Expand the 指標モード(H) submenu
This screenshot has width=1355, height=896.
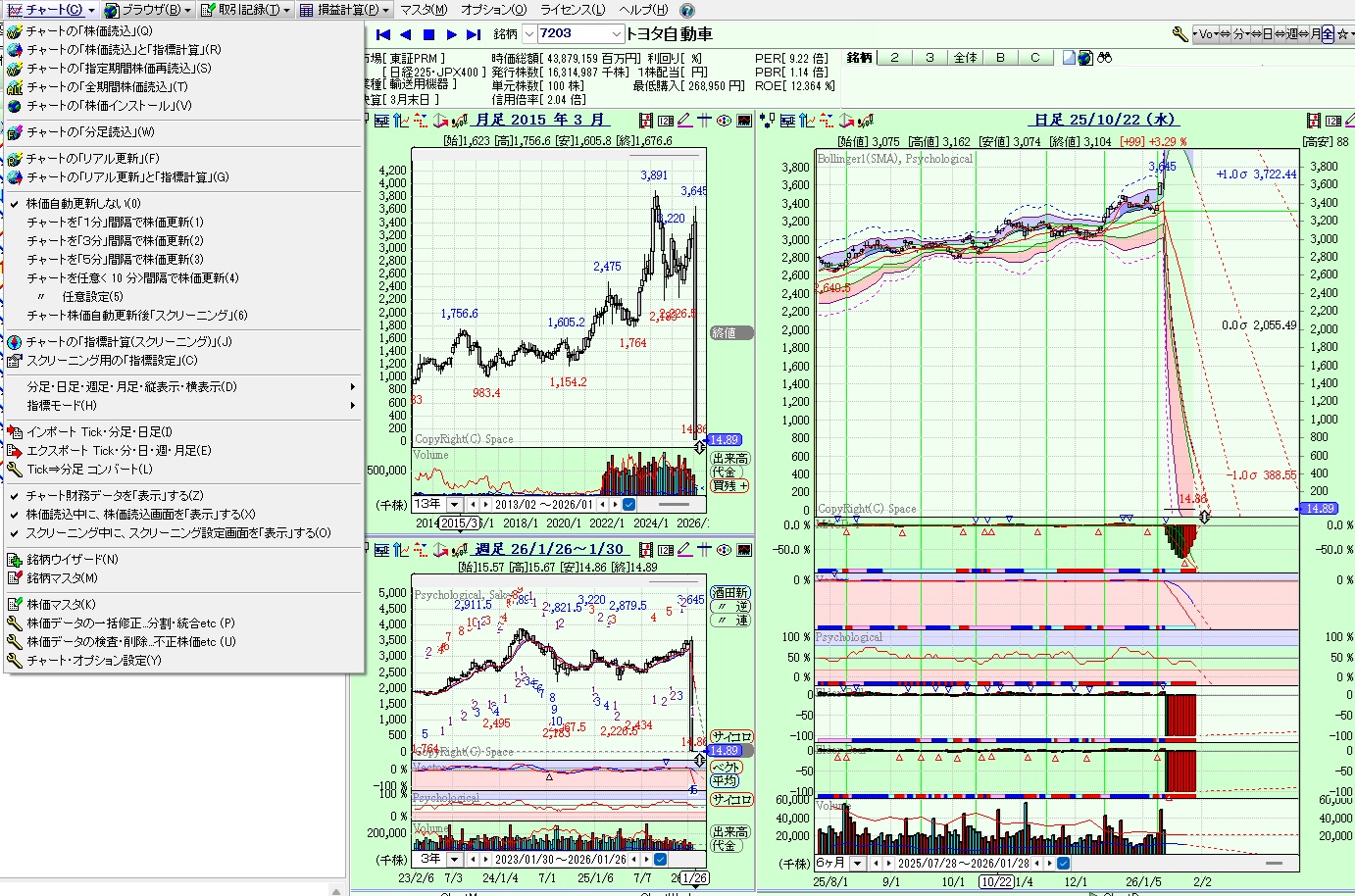[62, 406]
